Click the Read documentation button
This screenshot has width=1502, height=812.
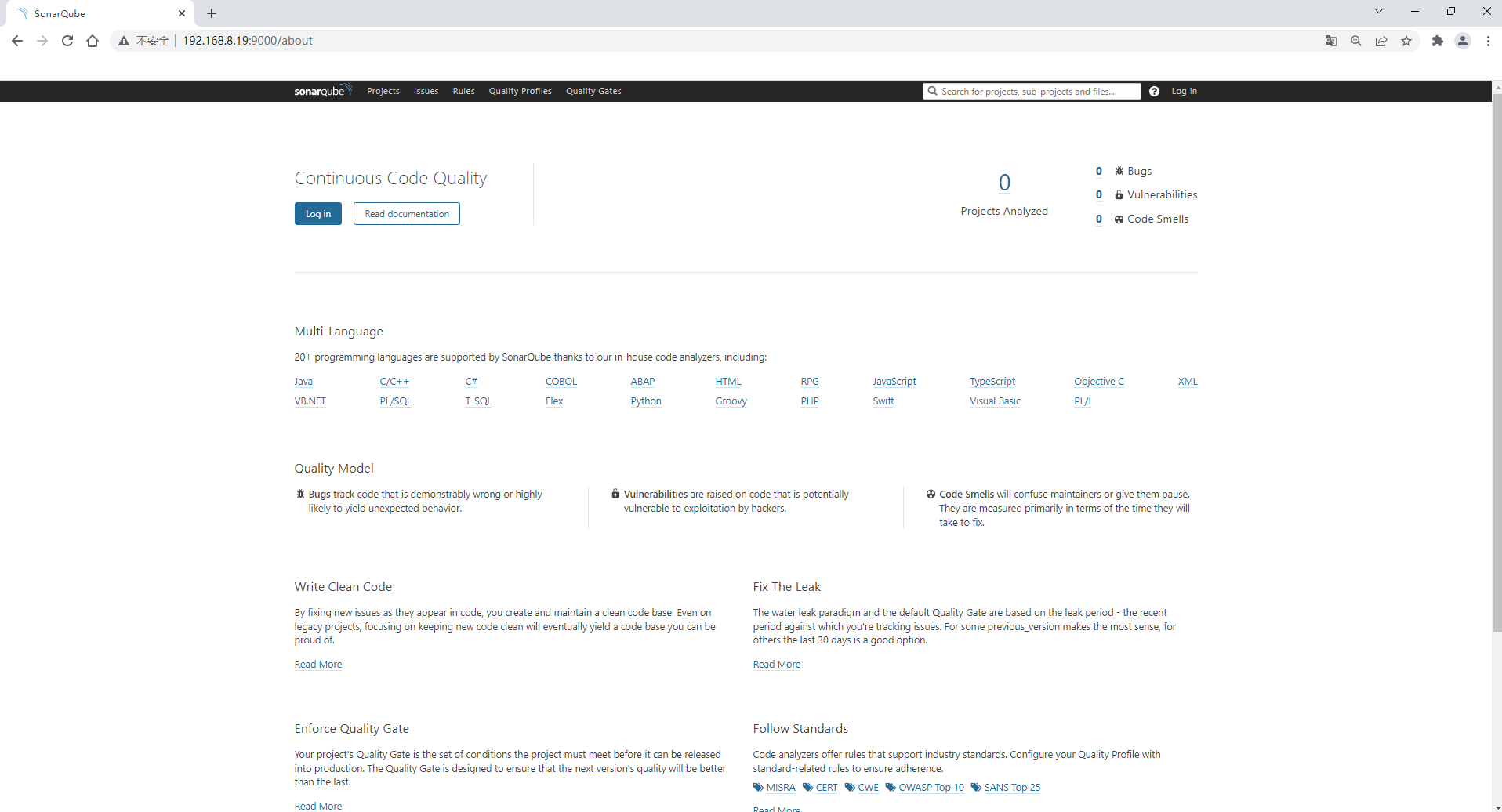(407, 214)
